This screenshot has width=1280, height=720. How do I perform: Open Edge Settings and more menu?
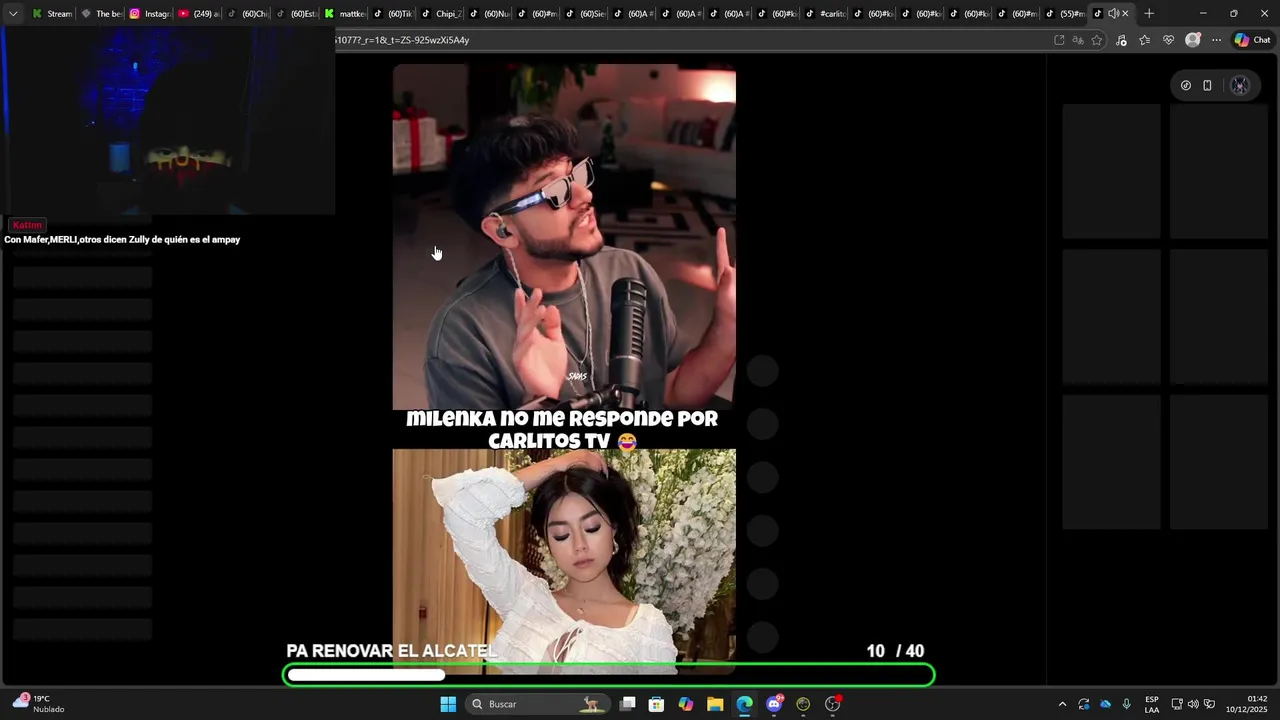[1216, 40]
